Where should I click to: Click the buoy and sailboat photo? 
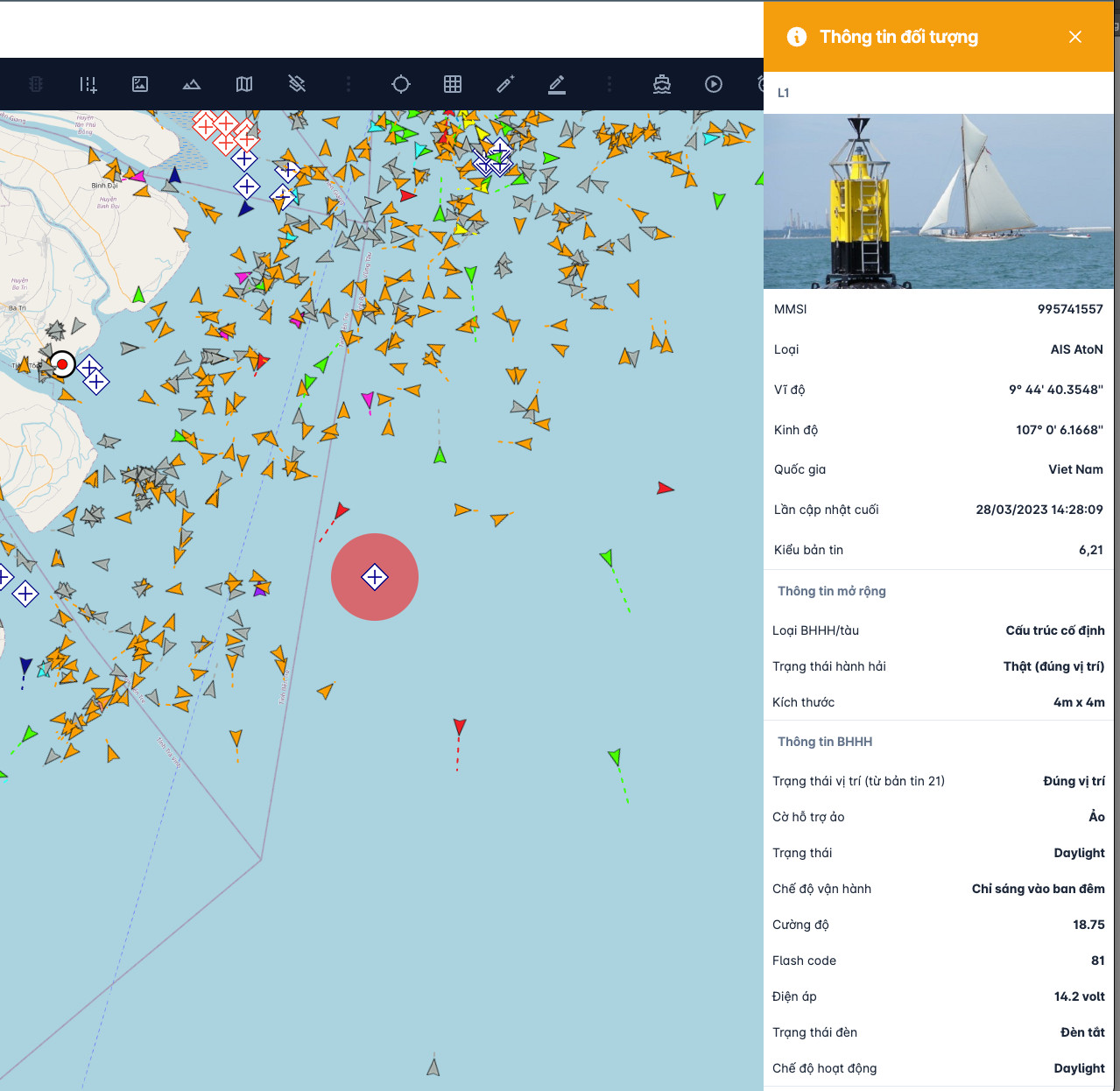coord(938,201)
